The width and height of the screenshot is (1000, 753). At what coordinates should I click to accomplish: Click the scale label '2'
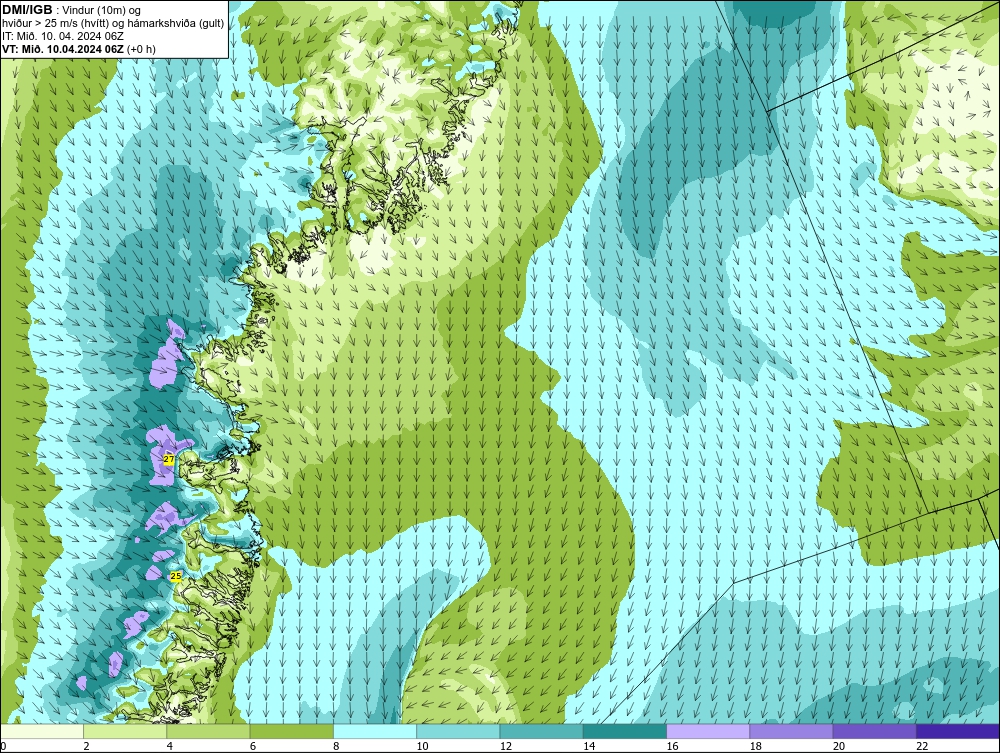[x=86, y=746]
